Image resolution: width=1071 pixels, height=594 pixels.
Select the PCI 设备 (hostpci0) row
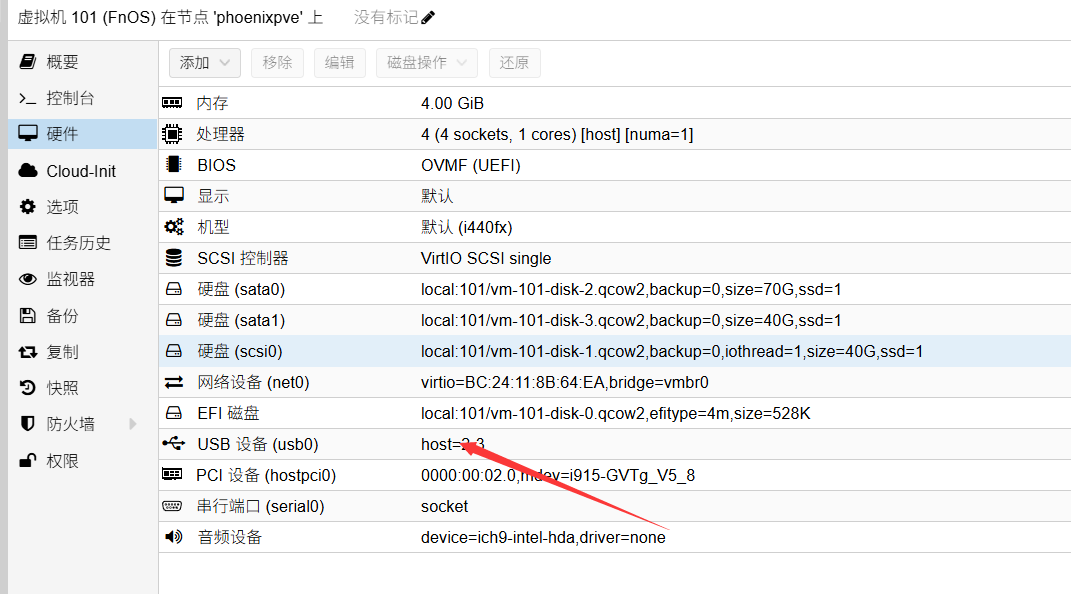tap(266, 475)
